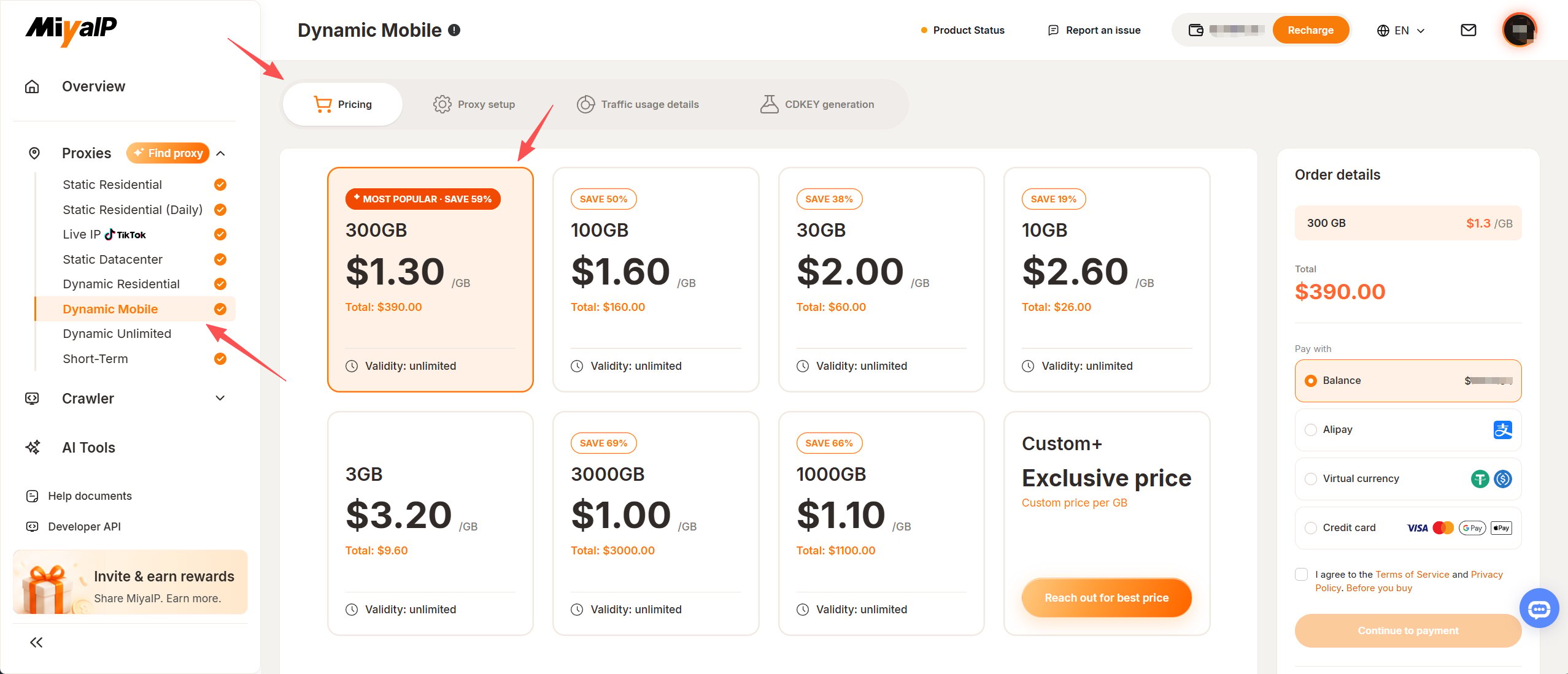
Task: Click the AI Tools sparkle icon
Action: click(x=33, y=448)
